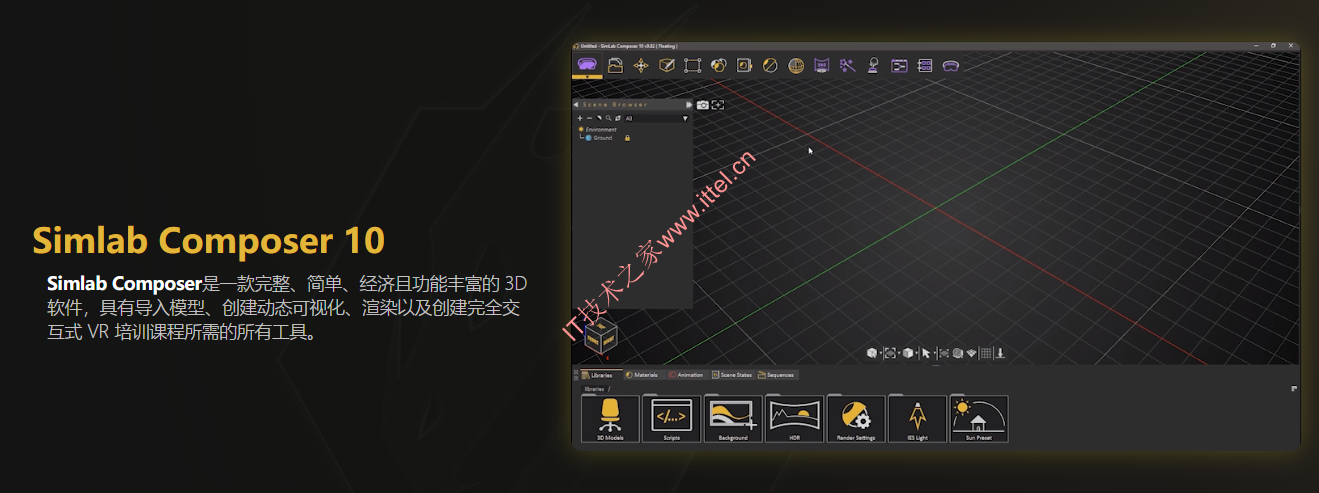Click the sphere wireframe icon in viewport toolbar
The height and width of the screenshot is (493, 1319).
click(958, 353)
